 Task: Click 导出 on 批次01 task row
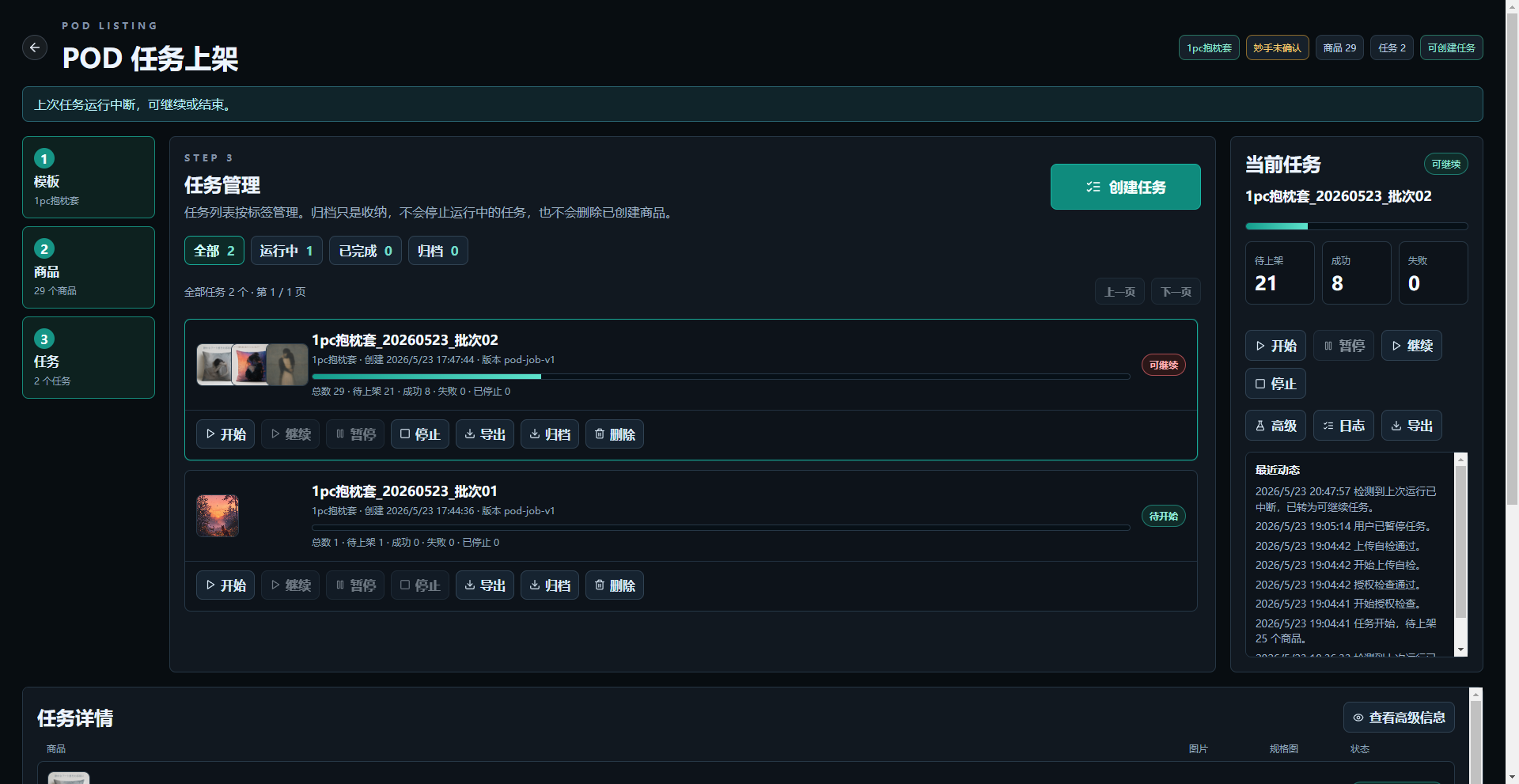[485, 585]
